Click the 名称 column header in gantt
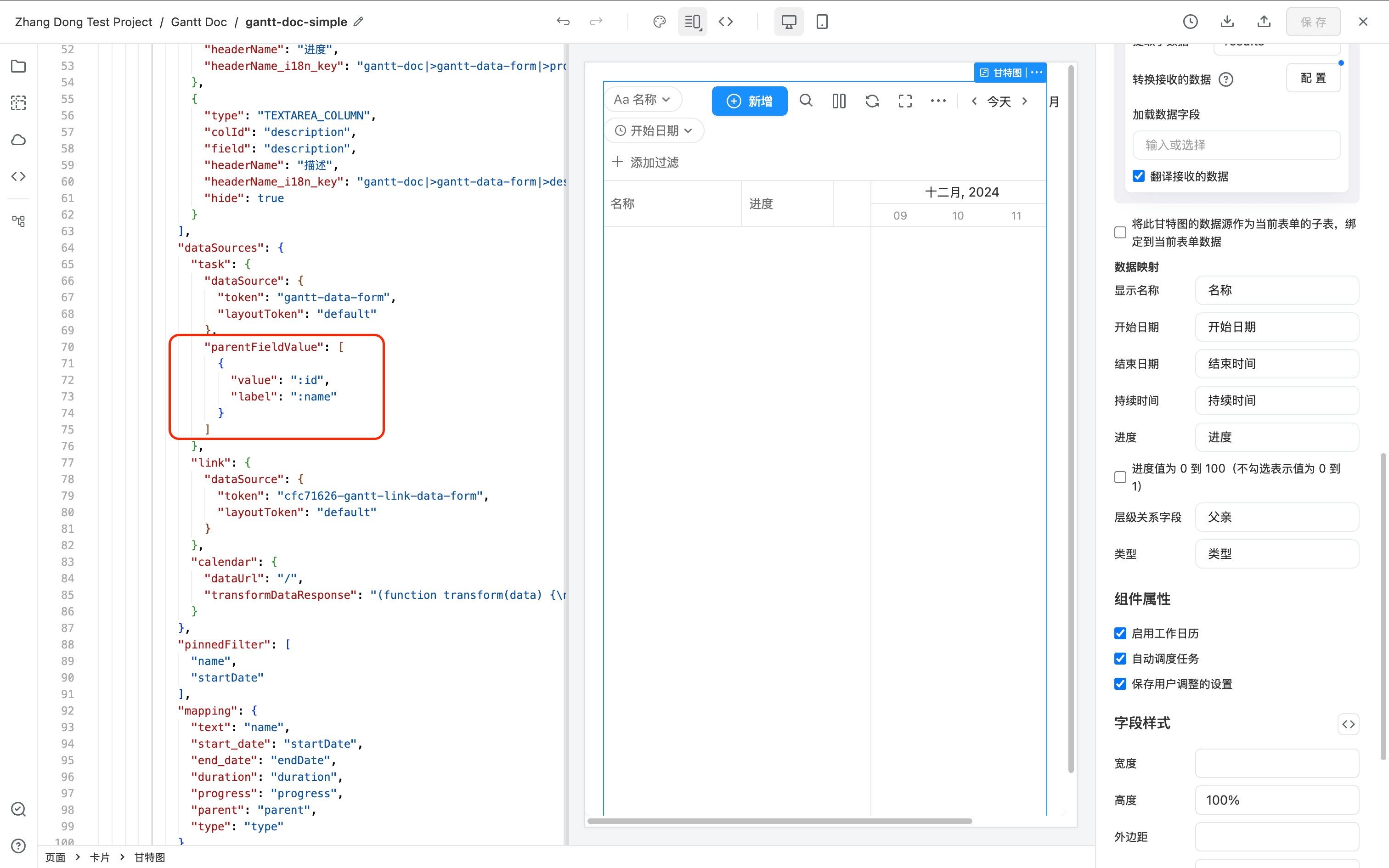Screen dimensions: 1389x868 pyautogui.click(x=673, y=204)
